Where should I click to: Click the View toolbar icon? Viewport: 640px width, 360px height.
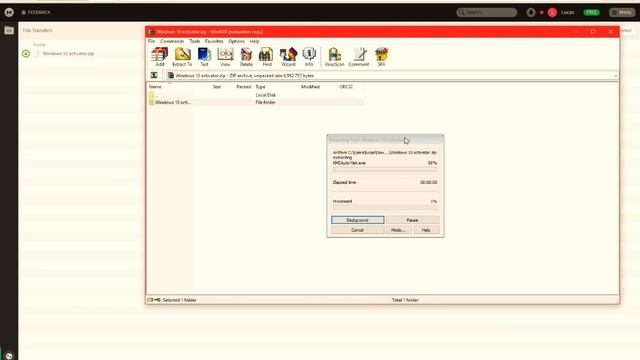point(225,57)
